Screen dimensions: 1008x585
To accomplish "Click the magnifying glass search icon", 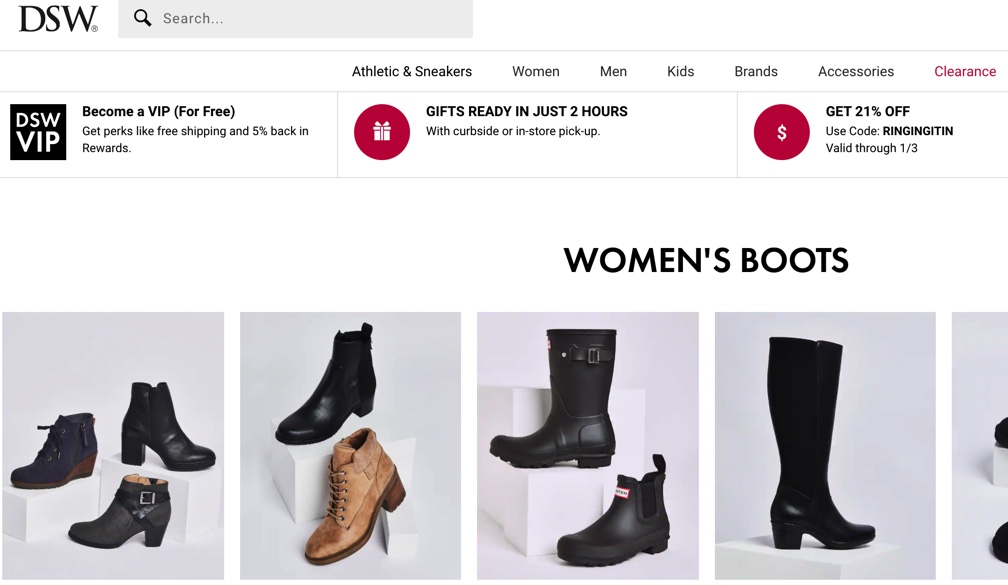I will [143, 18].
